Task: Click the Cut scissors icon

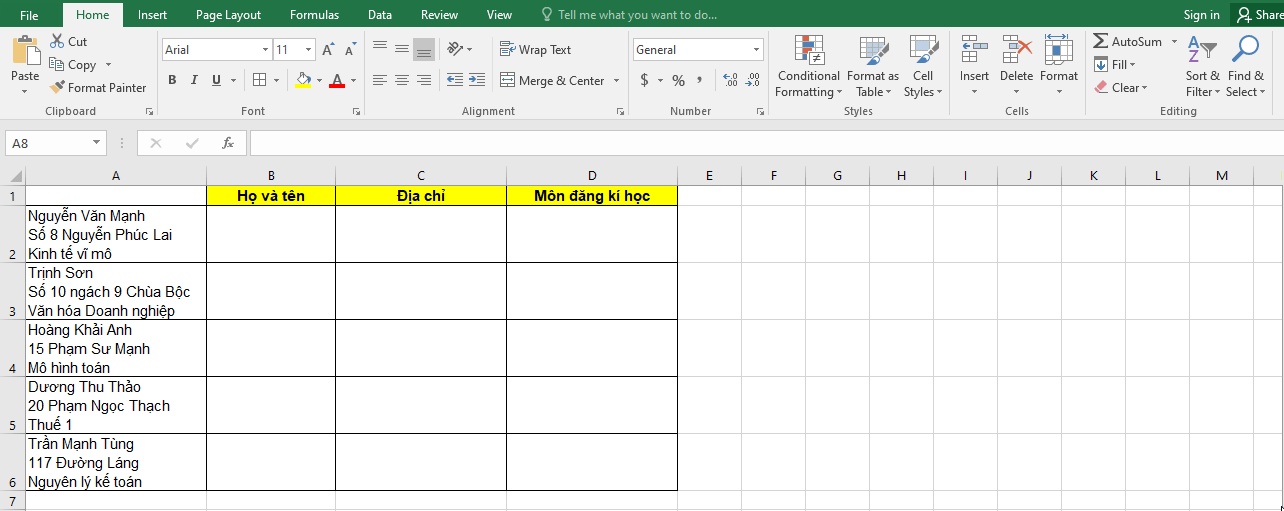Action: click(x=57, y=41)
